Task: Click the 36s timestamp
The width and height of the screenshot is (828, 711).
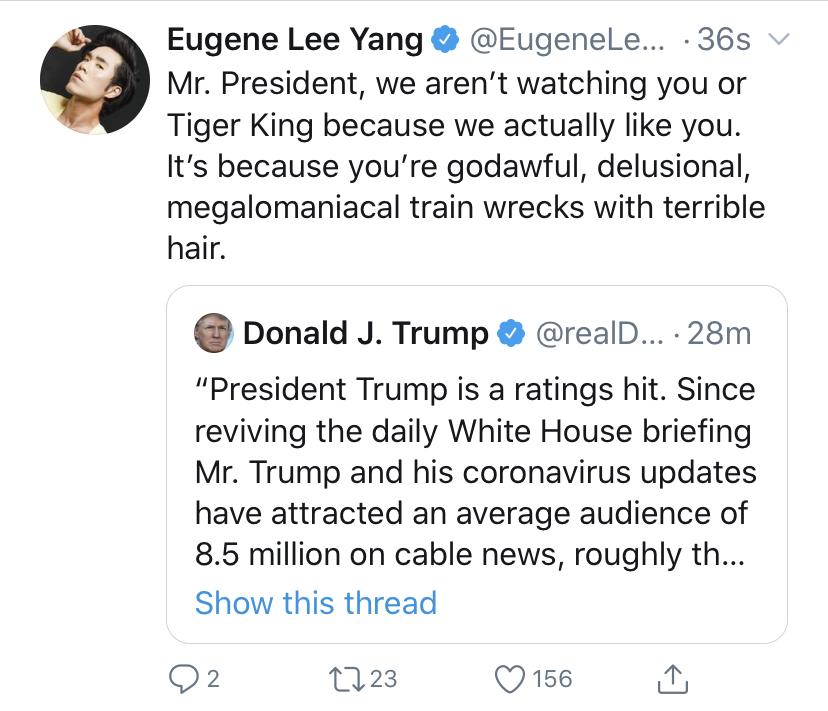Action: pyautogui.click(x=723, y=40)
